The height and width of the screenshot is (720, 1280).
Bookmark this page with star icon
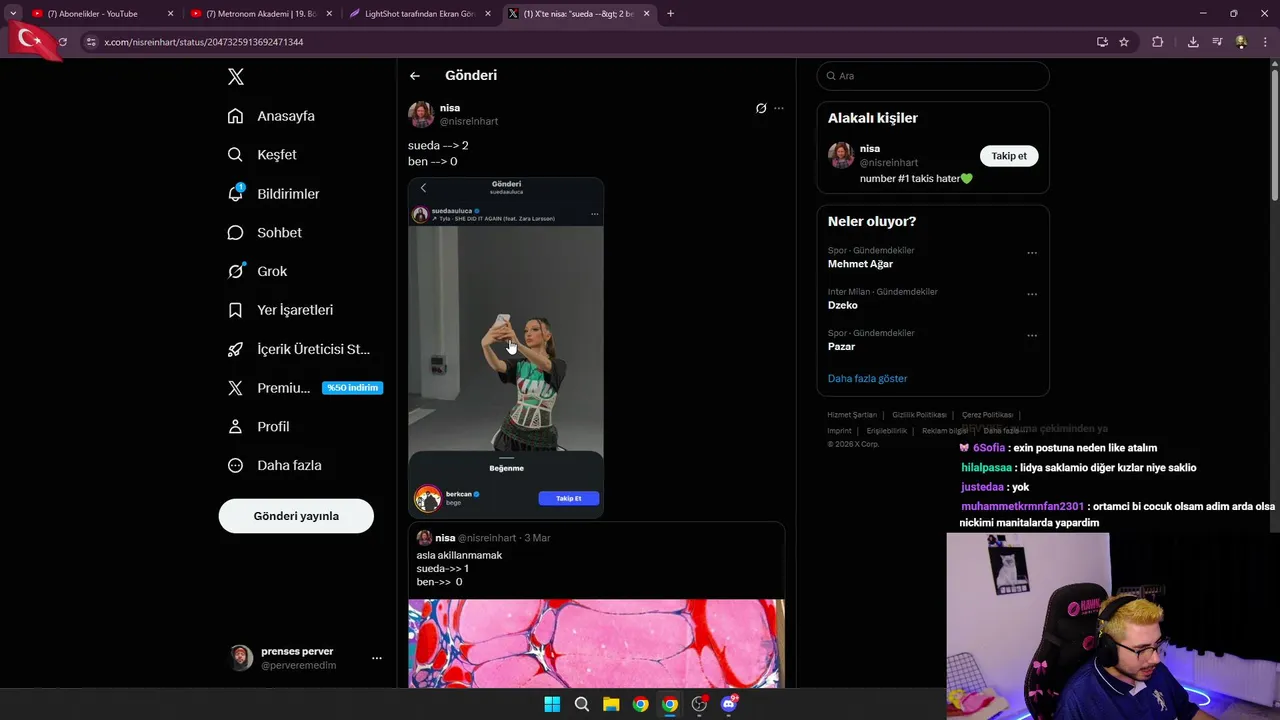click(x=1124, y=42)
